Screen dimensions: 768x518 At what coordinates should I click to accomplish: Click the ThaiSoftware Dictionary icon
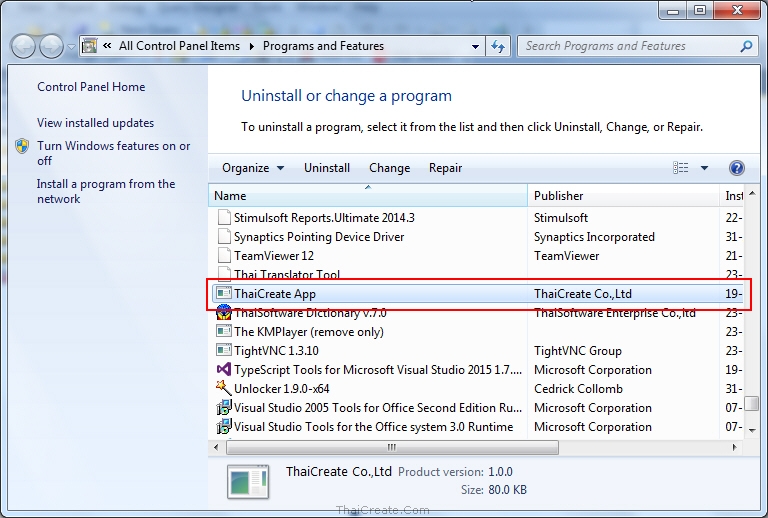tap(224, 312)
